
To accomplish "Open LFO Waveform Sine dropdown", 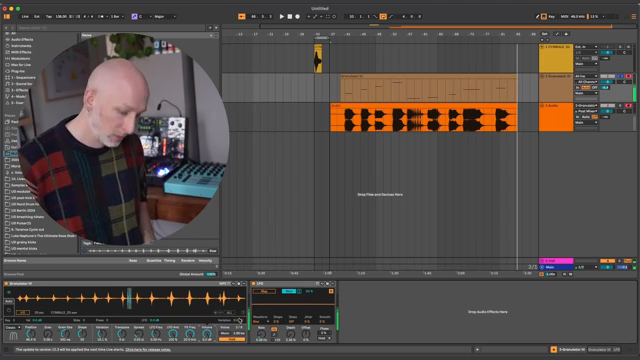I will 260,322.
